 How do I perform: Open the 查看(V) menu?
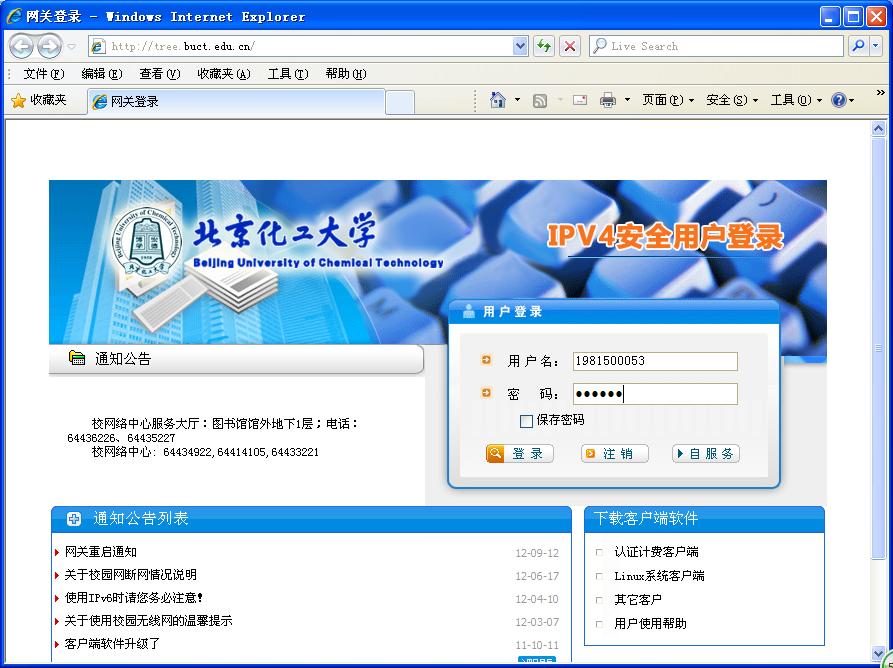click(x=159, y=73)
